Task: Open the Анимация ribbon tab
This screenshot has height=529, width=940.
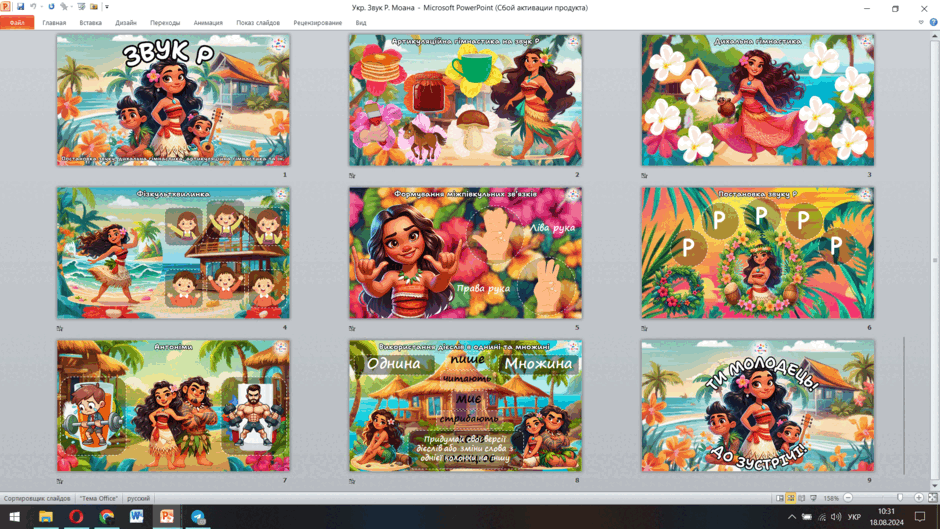Action: click(208, 23)
